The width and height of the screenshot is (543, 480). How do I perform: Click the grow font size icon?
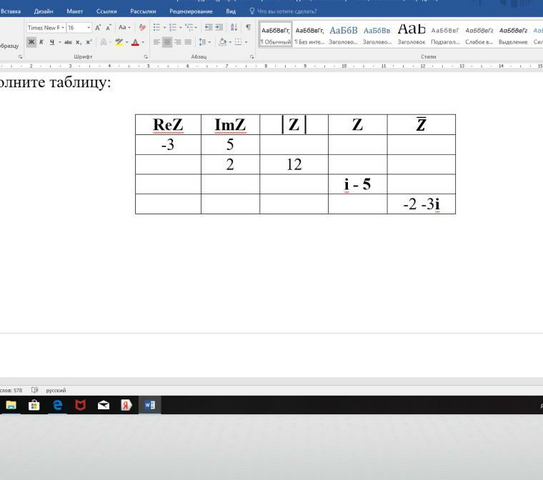coord(98,27)
